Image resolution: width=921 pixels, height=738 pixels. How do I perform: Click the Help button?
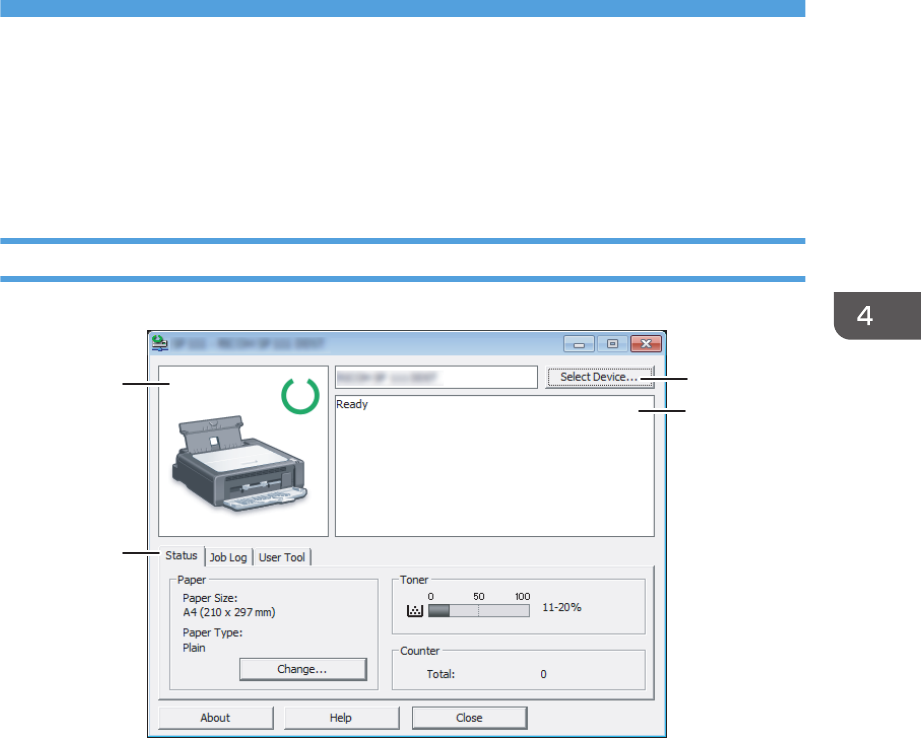(341, 717)
